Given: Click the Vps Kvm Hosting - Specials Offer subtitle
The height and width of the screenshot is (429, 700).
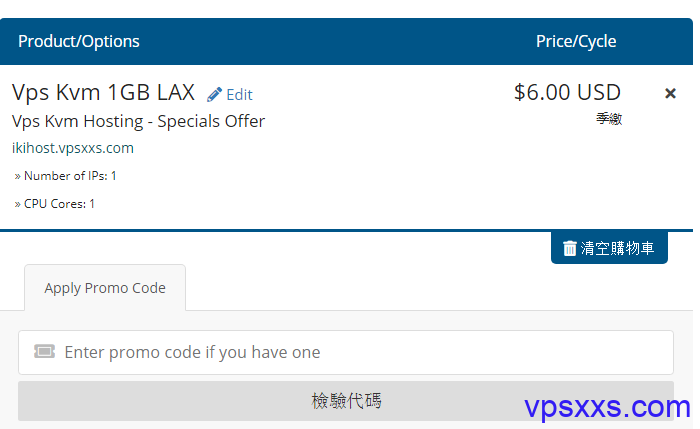Looking at the screenshot, I should [x=138, y=121].
